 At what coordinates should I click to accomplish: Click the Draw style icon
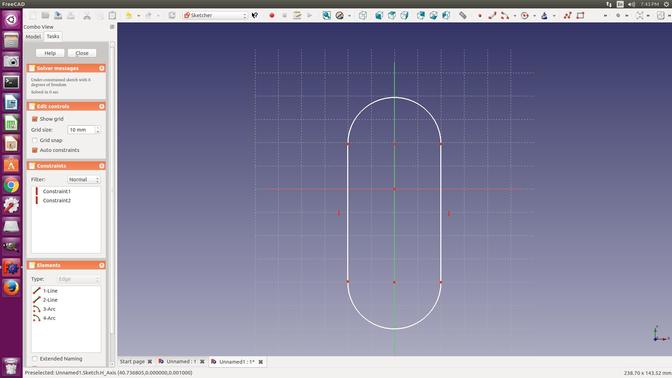(339, 15)
